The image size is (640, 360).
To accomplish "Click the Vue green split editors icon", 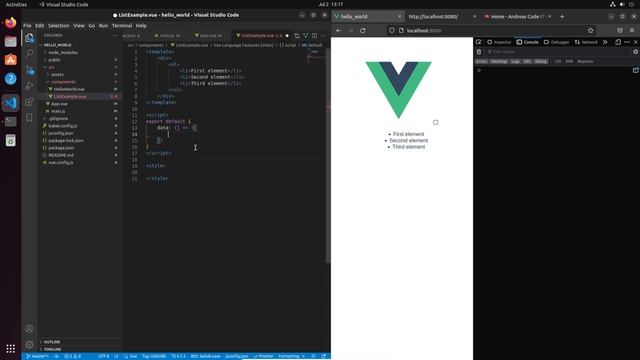I will pos(305,36).
